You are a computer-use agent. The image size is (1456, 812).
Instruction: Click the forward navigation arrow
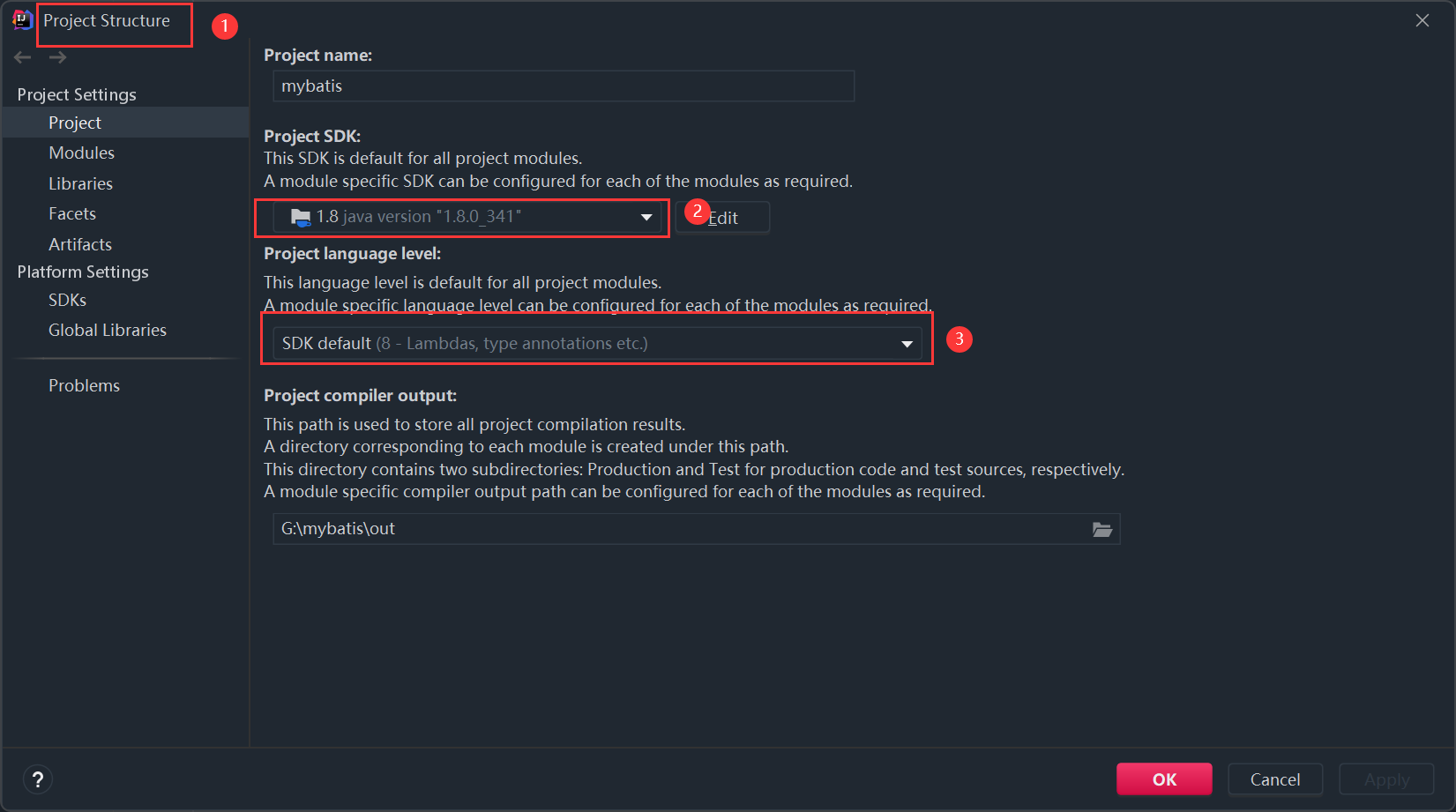58,57
